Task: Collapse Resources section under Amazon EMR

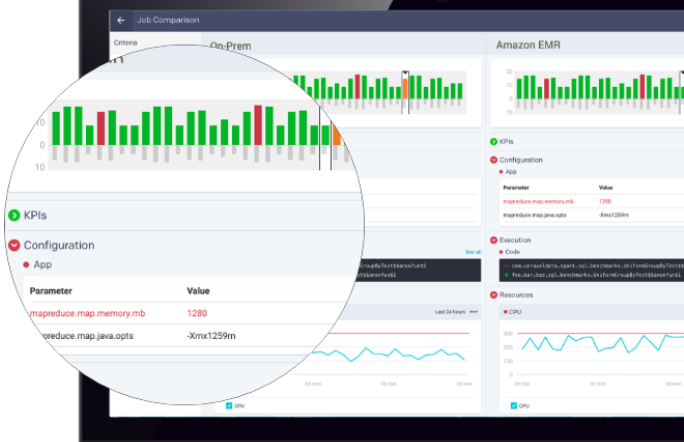Action: pos(493,295)
